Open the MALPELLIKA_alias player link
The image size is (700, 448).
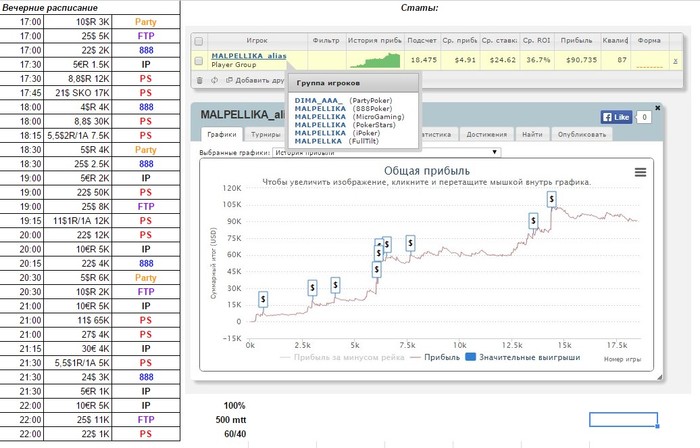point(249,56)
